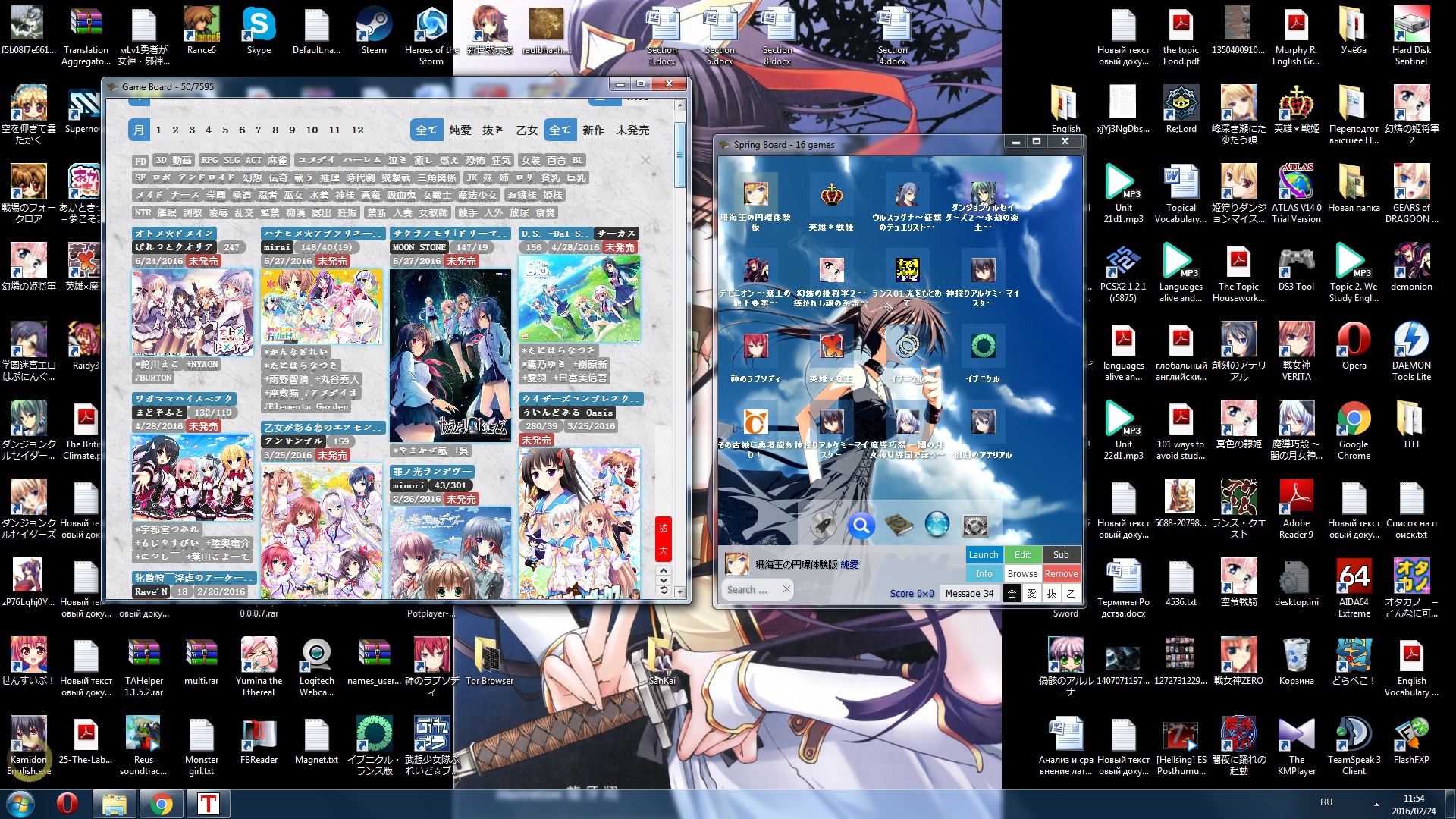Click the up chevron in Game Board
The width and height of the screenshot is (1456, 819).
pyautogui.click(x=664, y=570)
